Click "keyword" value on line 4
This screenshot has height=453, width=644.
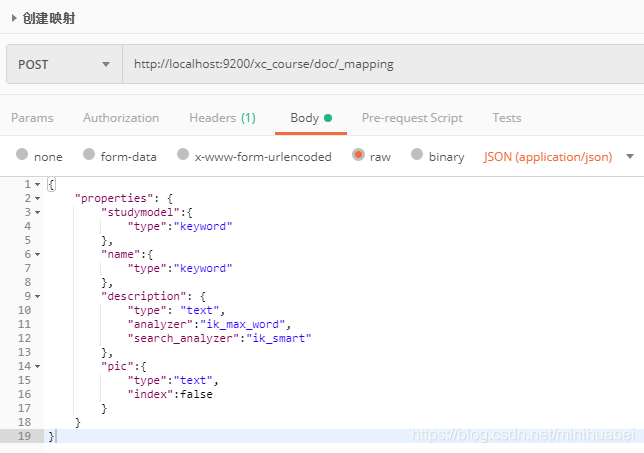click(x=203, y=226)
